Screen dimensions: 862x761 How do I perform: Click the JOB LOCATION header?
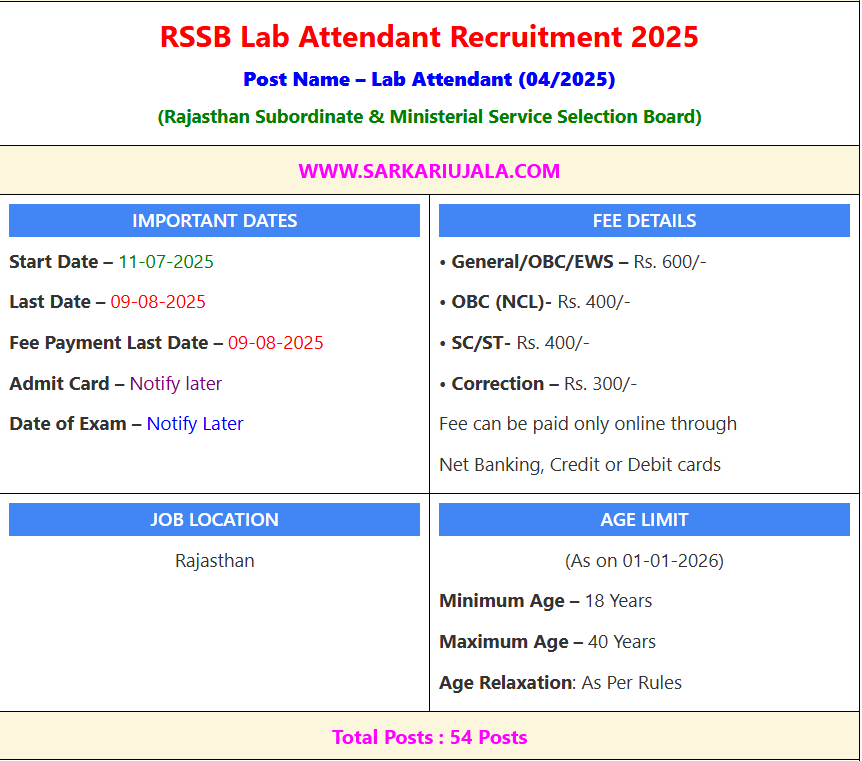click(214, 520)
